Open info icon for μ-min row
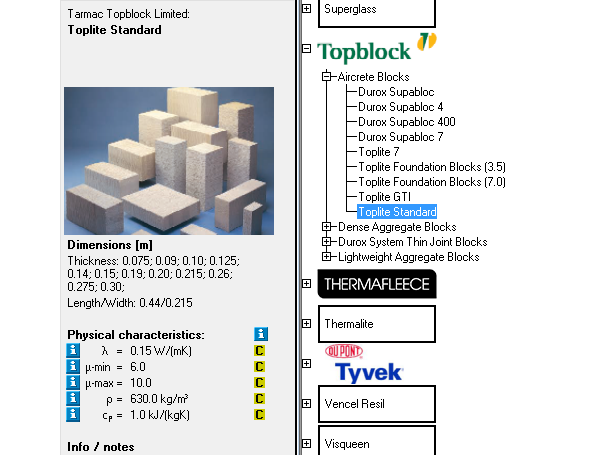The height and width of the screenshot is (455, 600). [73, 367]
